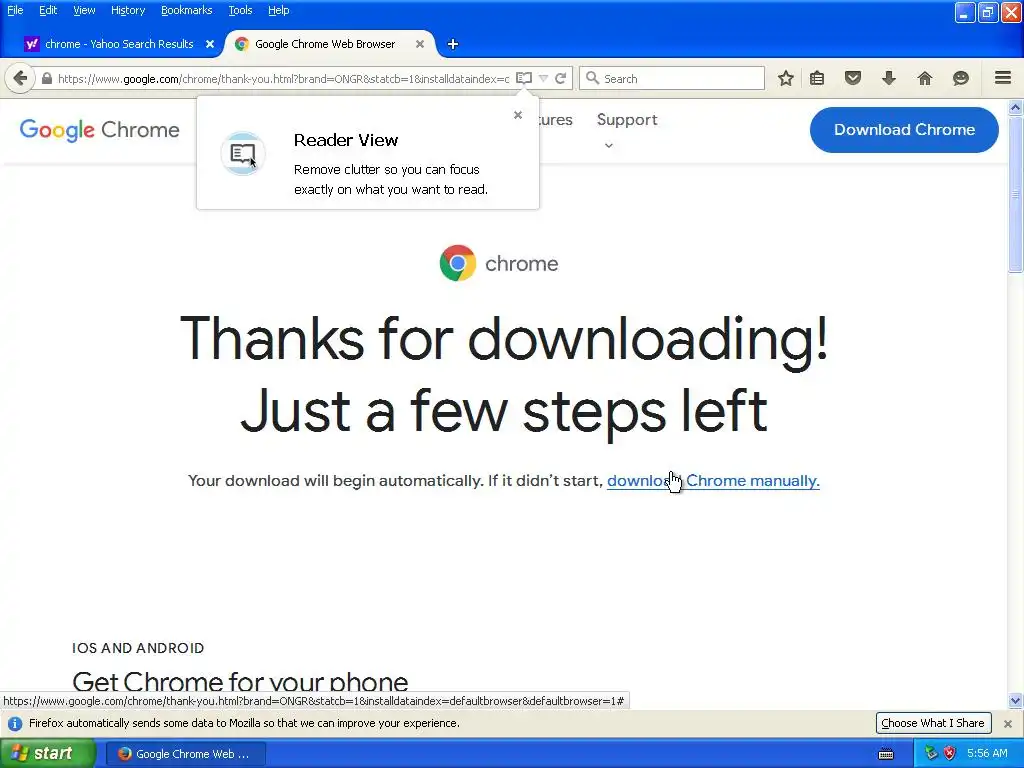The image size is (1024, 768).
Task: Click the IOS AND ANDROID label
Action: coord(138,648)
